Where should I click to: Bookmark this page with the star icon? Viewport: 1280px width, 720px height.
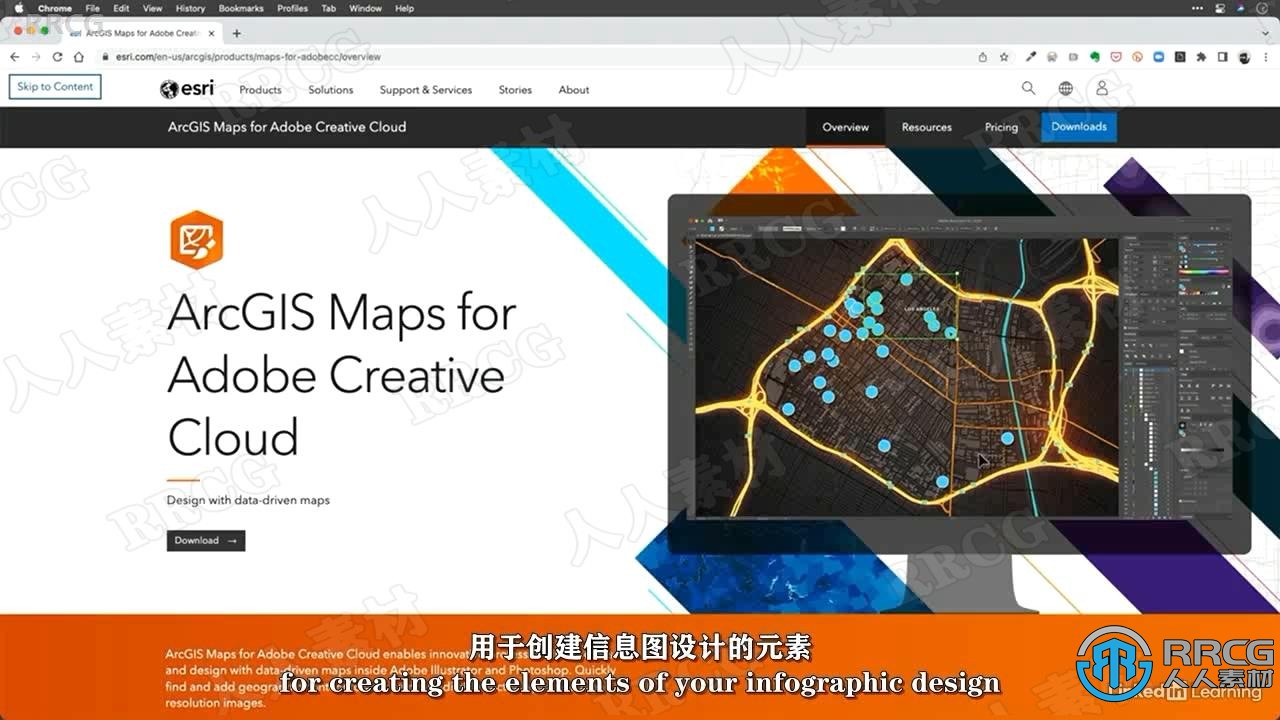click(1004, 57)
